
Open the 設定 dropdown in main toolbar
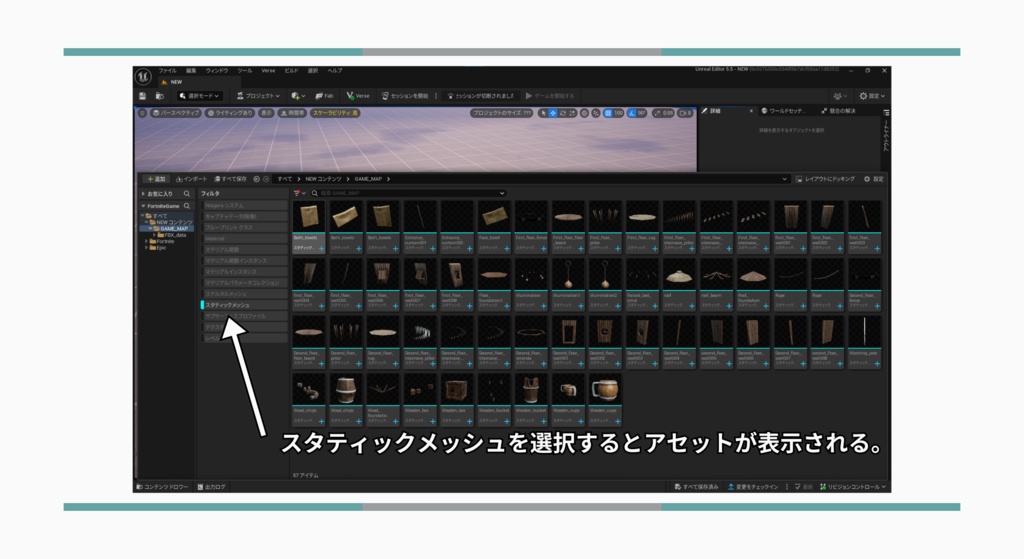click(x=872, y=96)
